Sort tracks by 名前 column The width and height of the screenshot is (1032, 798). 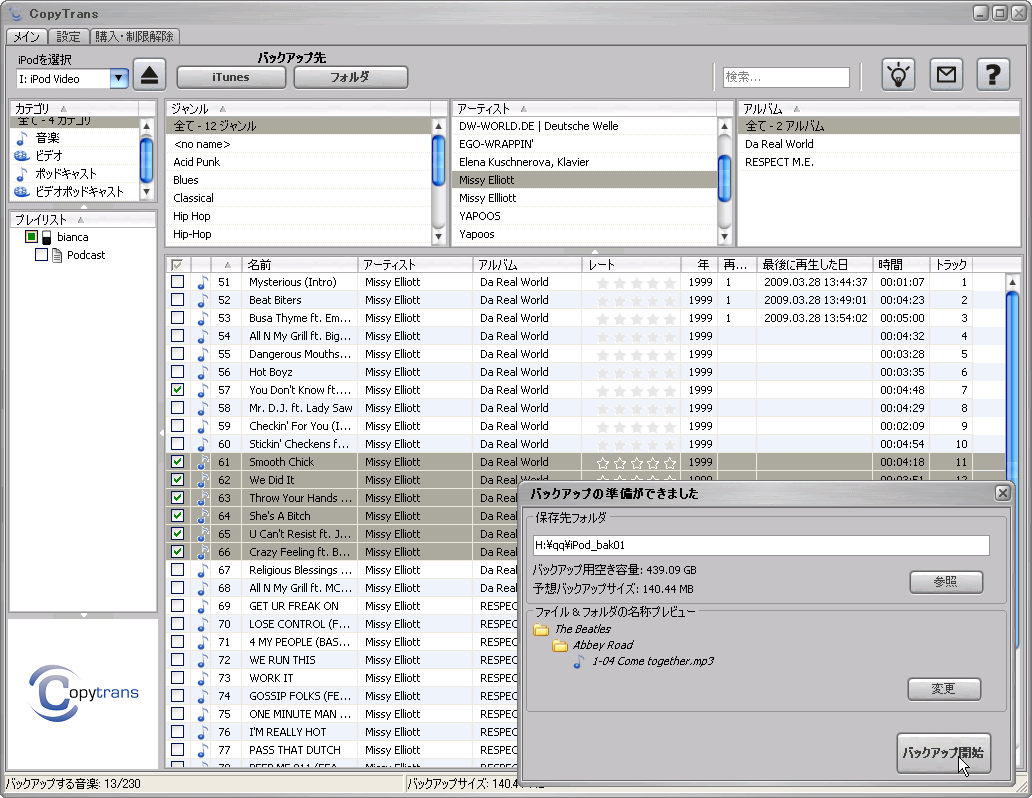(x=300, y=265)
